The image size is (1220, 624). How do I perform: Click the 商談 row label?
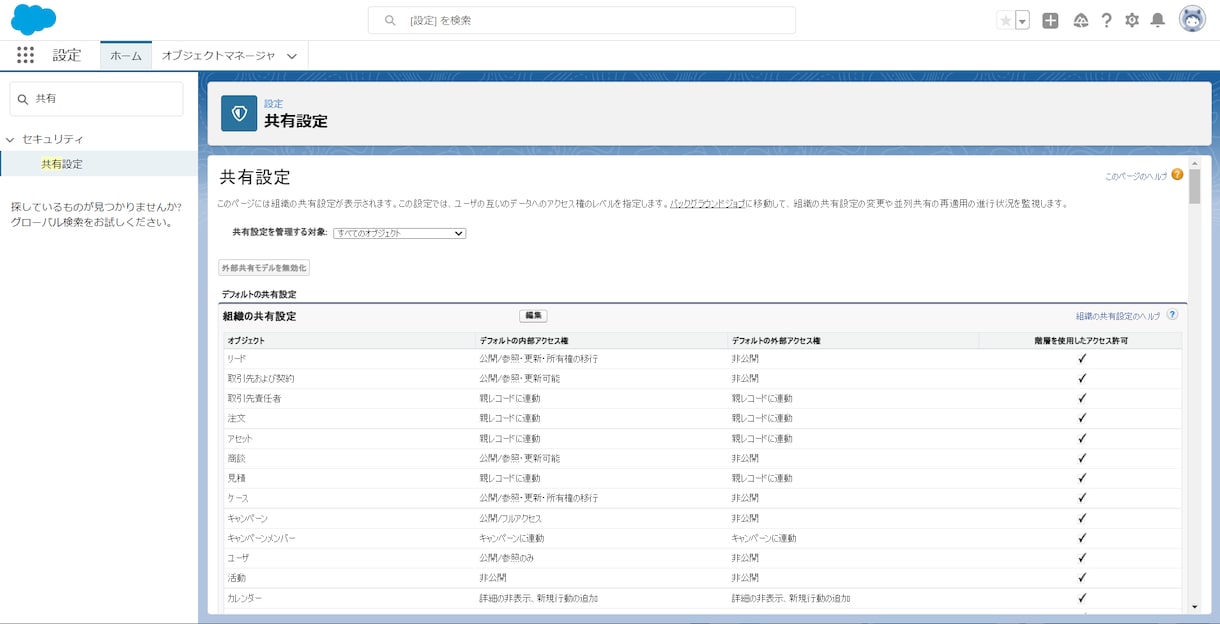pos(236,458)
